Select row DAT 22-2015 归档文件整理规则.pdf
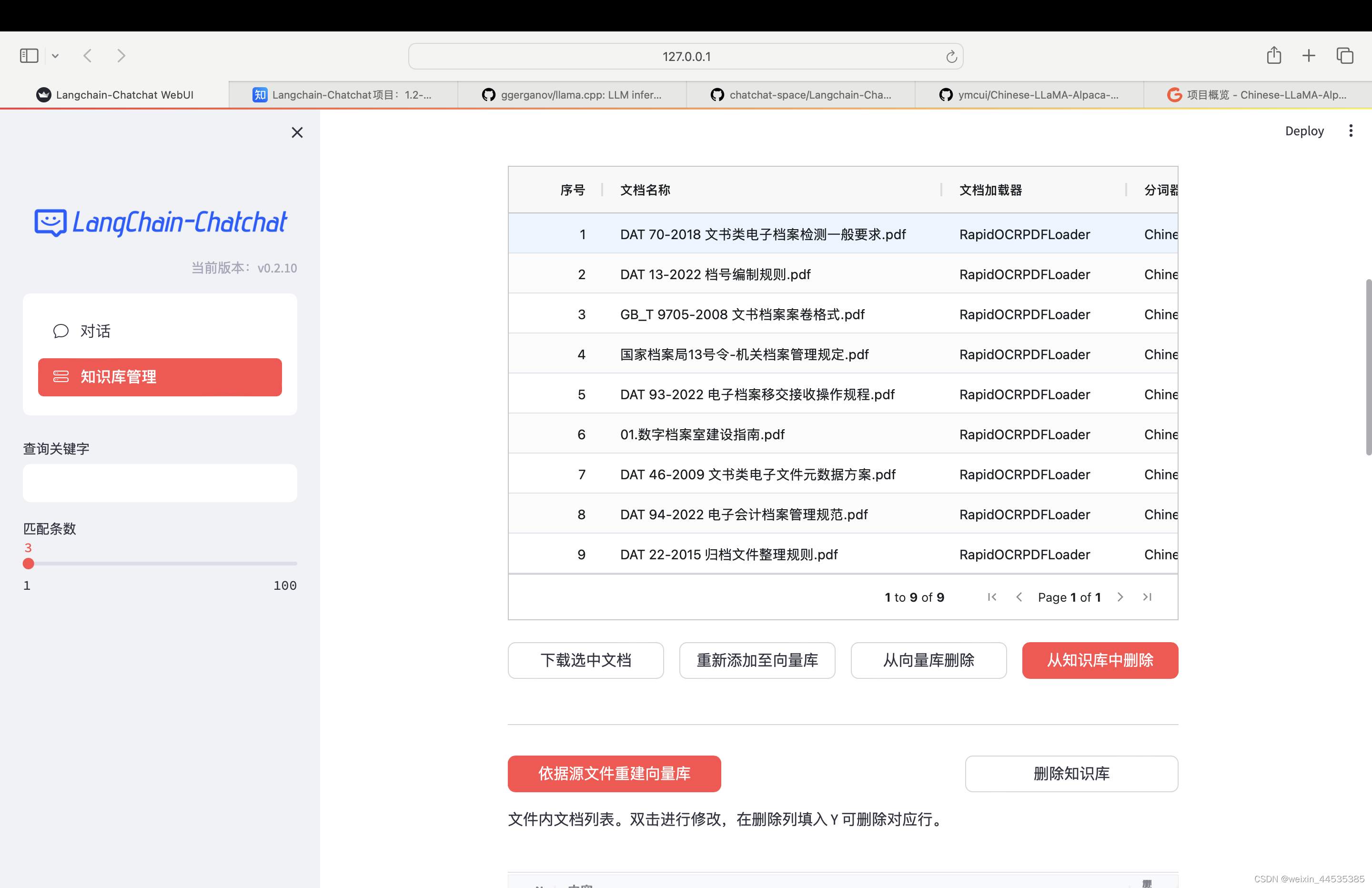This screenshot has height=888, width=1372. 842,554
